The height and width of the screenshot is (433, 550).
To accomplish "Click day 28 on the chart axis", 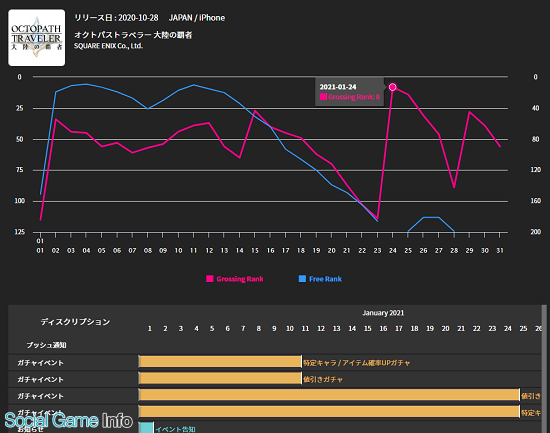I will [x=454, y=251].
